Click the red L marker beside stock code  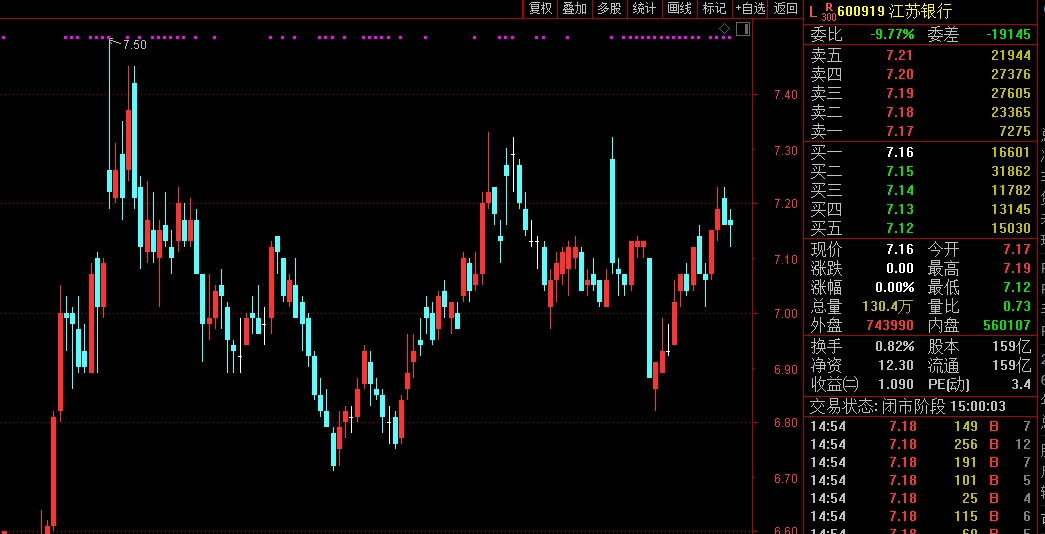tap(813, 11)
